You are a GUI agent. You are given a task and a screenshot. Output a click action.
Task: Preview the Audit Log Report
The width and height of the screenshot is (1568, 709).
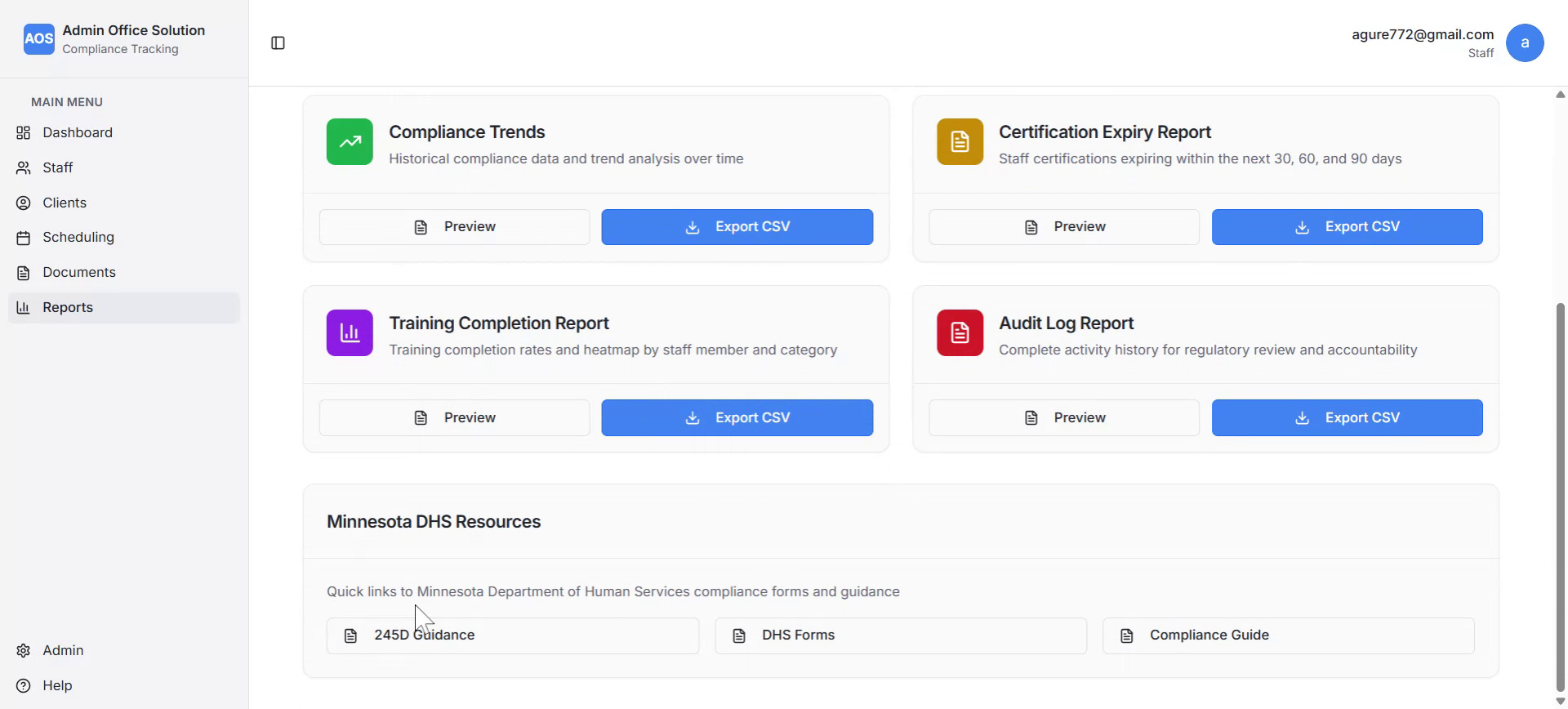pos(1063,417)
